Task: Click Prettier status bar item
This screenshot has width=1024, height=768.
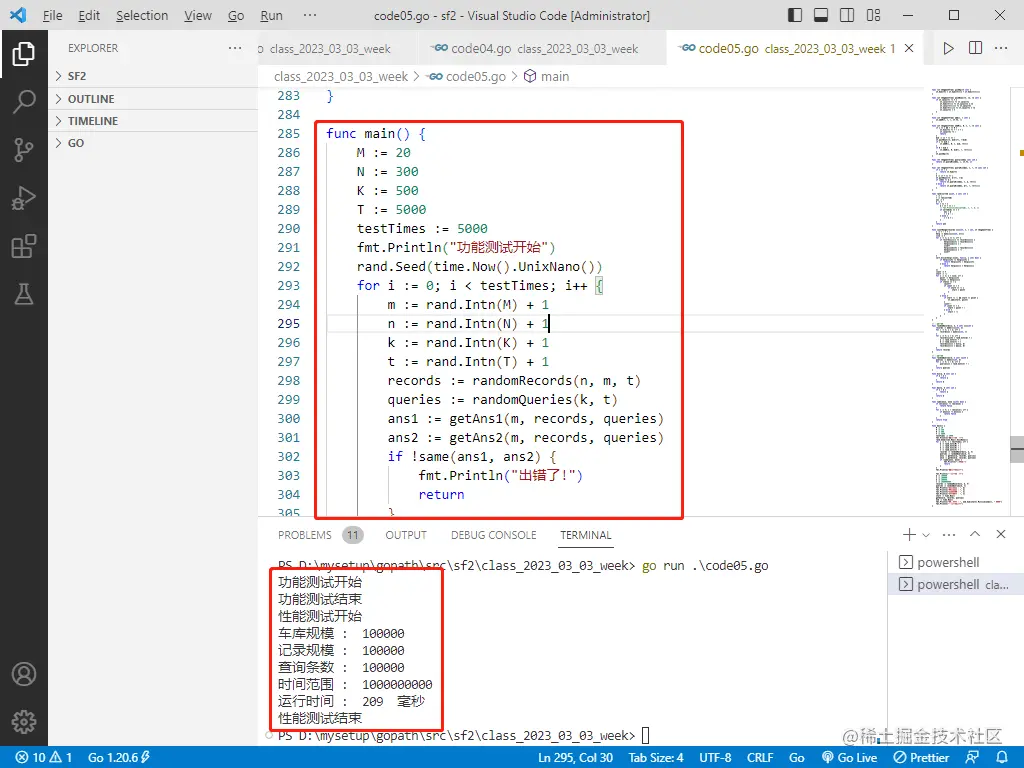Action: pos(921,758)
